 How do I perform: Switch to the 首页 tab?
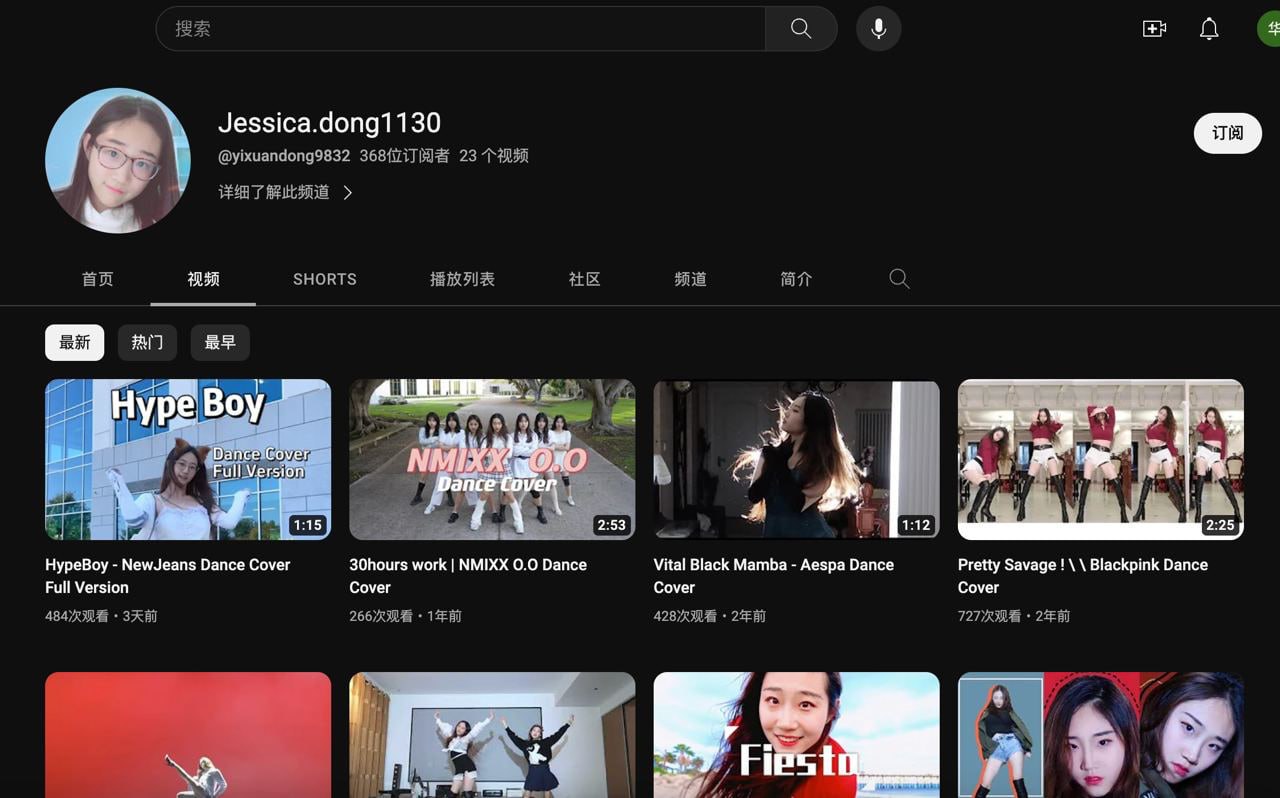(x=97, y=279)
